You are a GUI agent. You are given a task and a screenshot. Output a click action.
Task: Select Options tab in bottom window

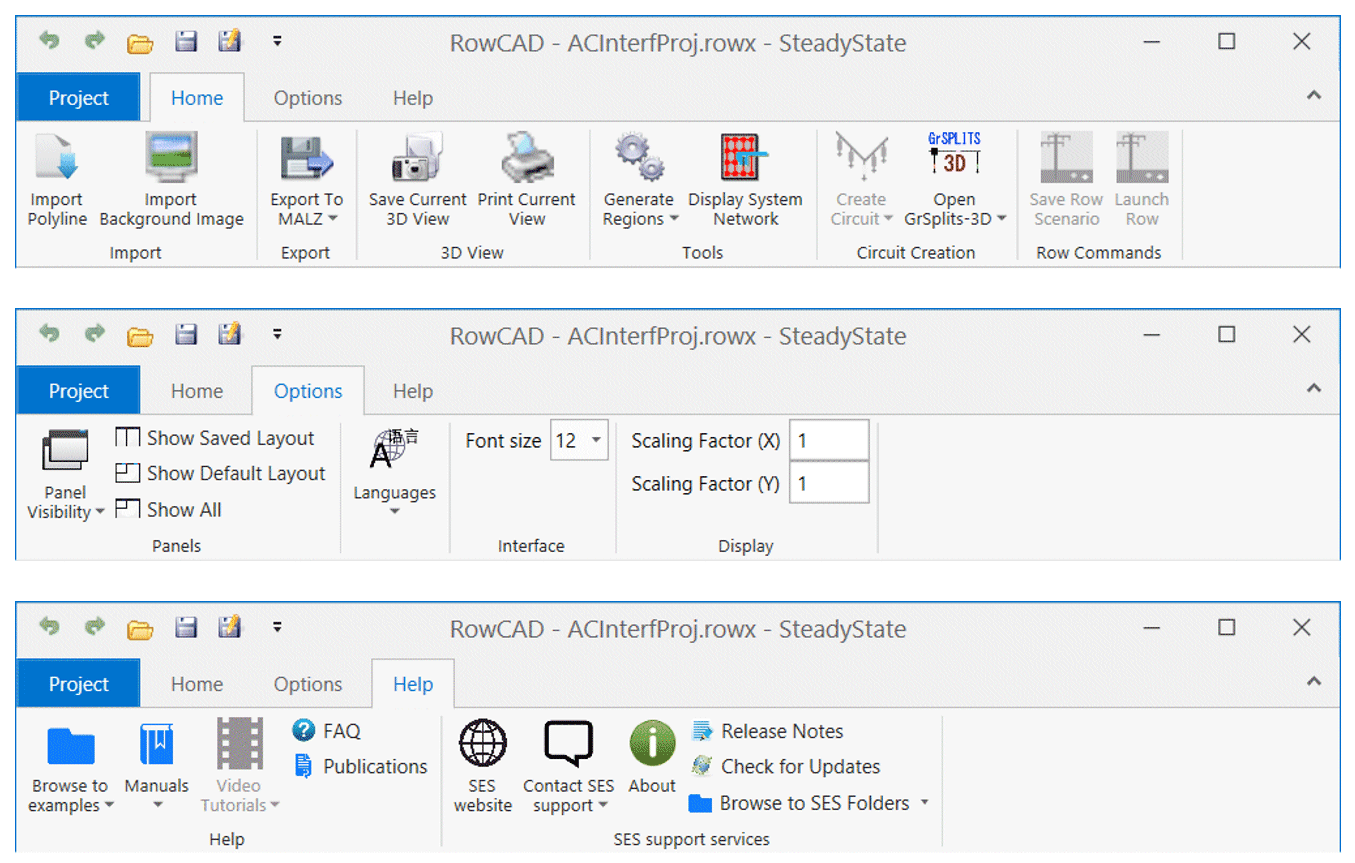coord(308,684)
